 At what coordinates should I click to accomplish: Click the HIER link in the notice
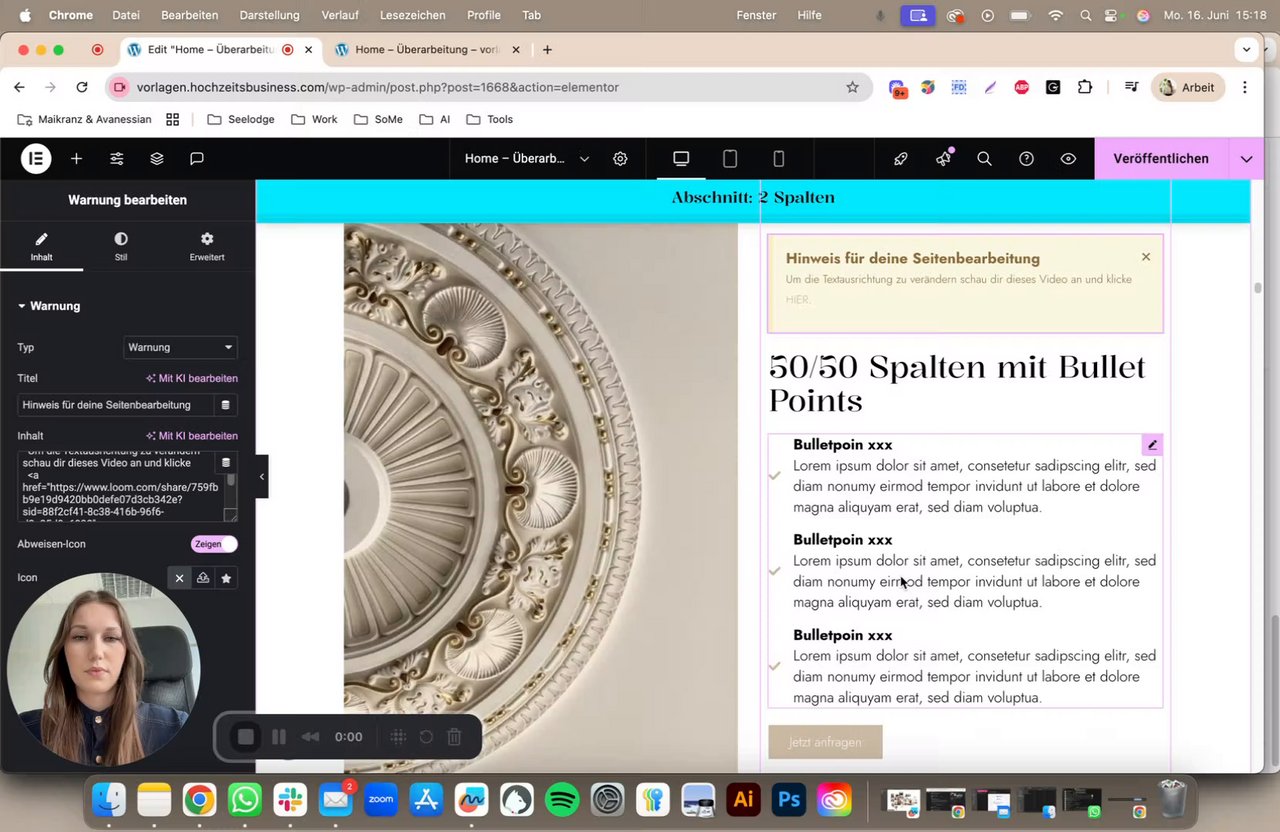[797, 299]
